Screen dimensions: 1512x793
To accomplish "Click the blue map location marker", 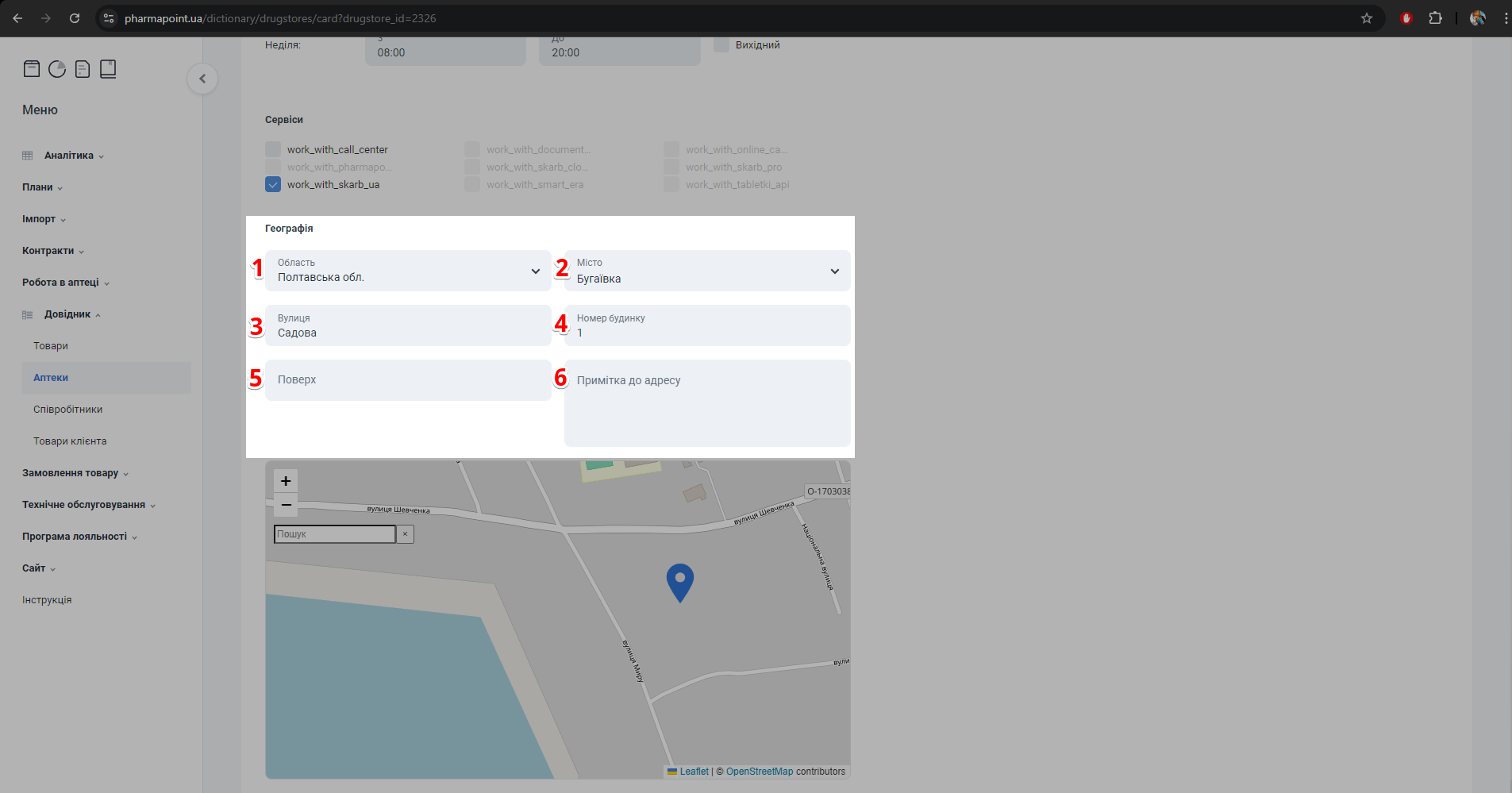I will [x=679, y=582].
